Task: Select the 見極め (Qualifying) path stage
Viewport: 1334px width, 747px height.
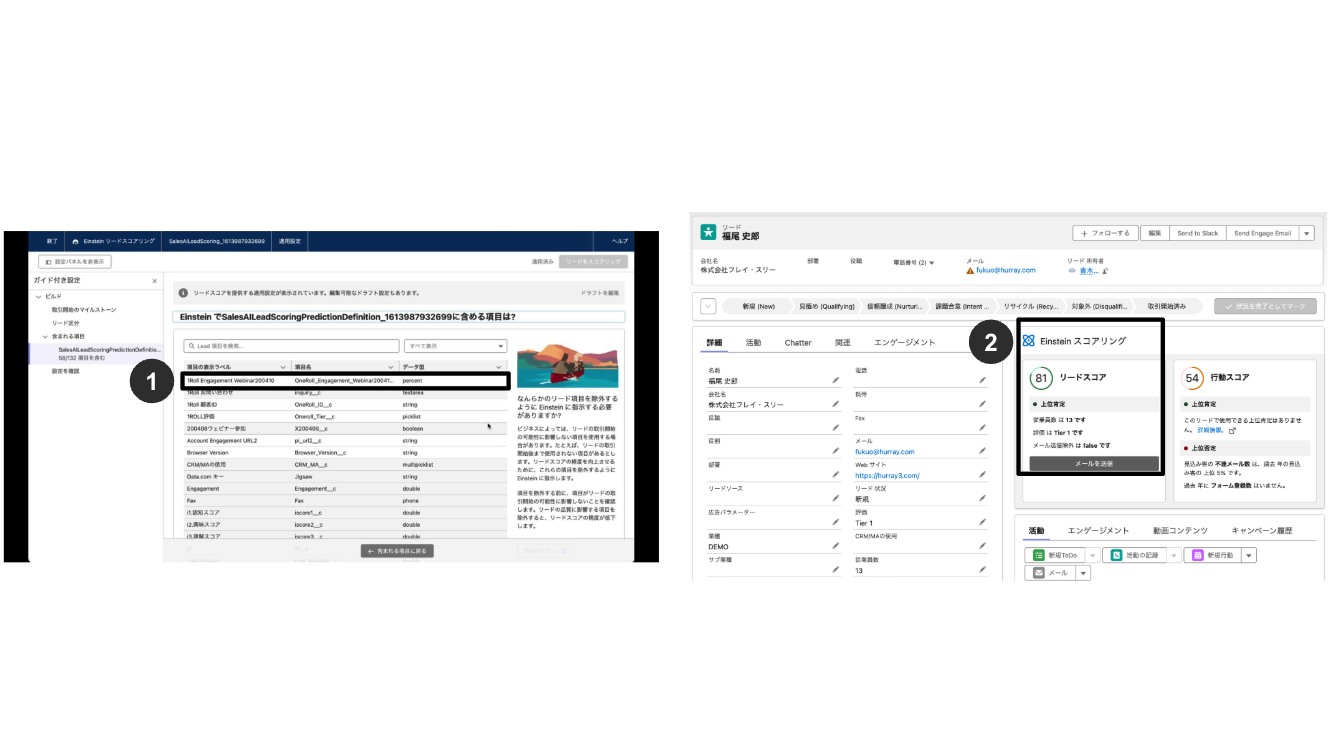Action: (826, 306)
